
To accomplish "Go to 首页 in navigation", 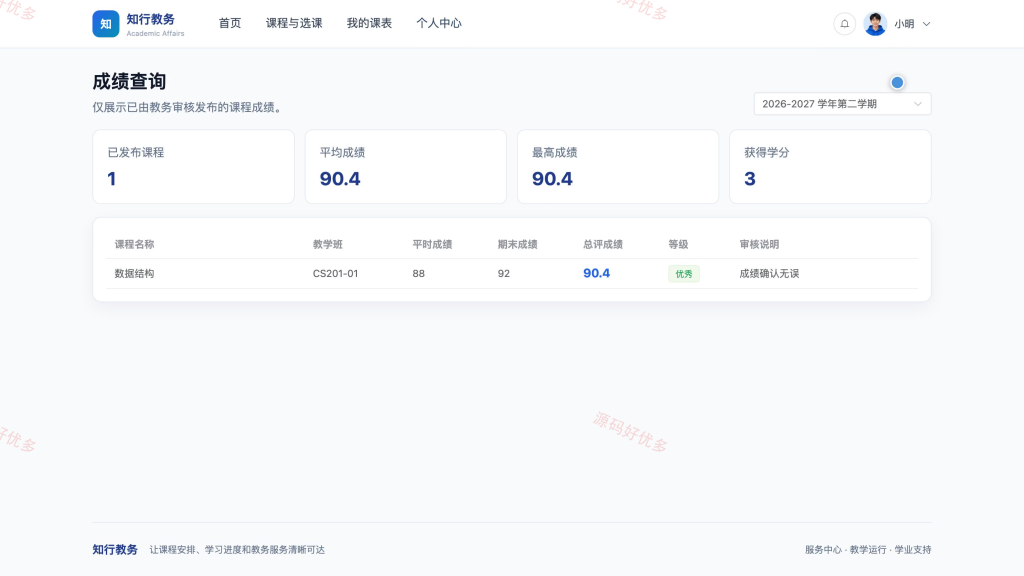I will click(x=230, y=24).
